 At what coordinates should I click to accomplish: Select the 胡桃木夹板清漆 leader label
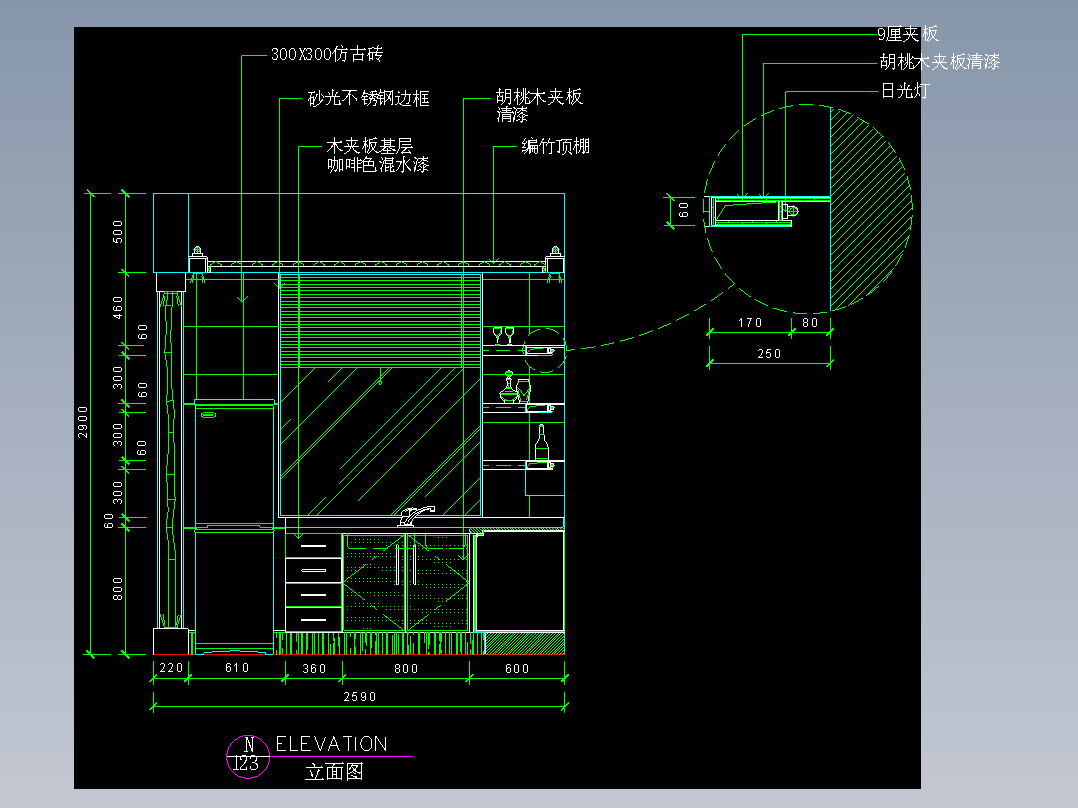pos(940,61)
